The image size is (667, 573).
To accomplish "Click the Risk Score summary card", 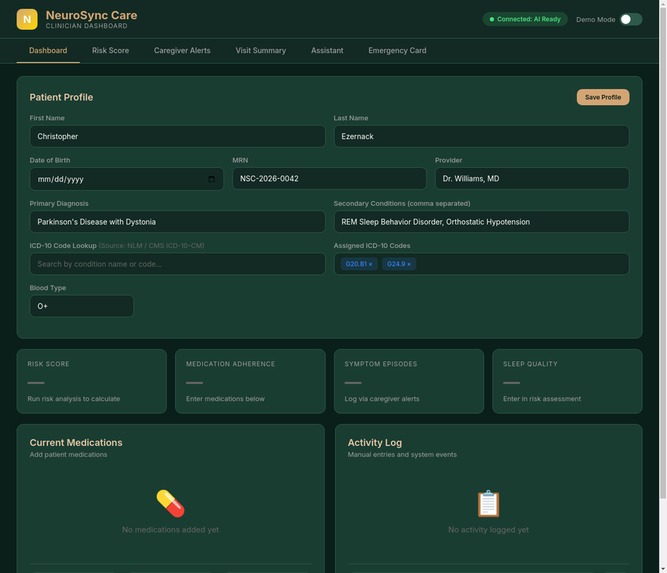I will [x=91, y=381].
